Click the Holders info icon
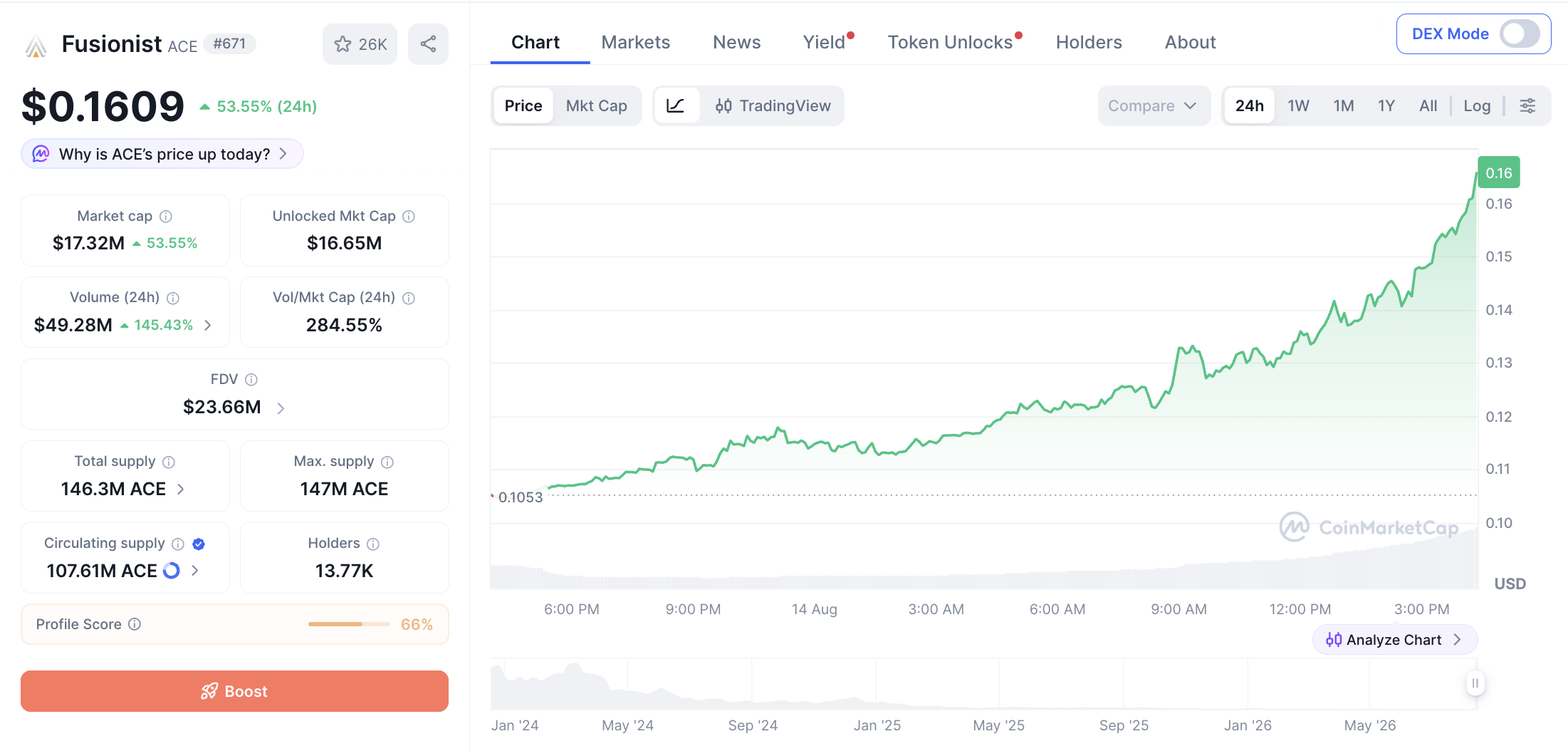 [x=373, y=544]
